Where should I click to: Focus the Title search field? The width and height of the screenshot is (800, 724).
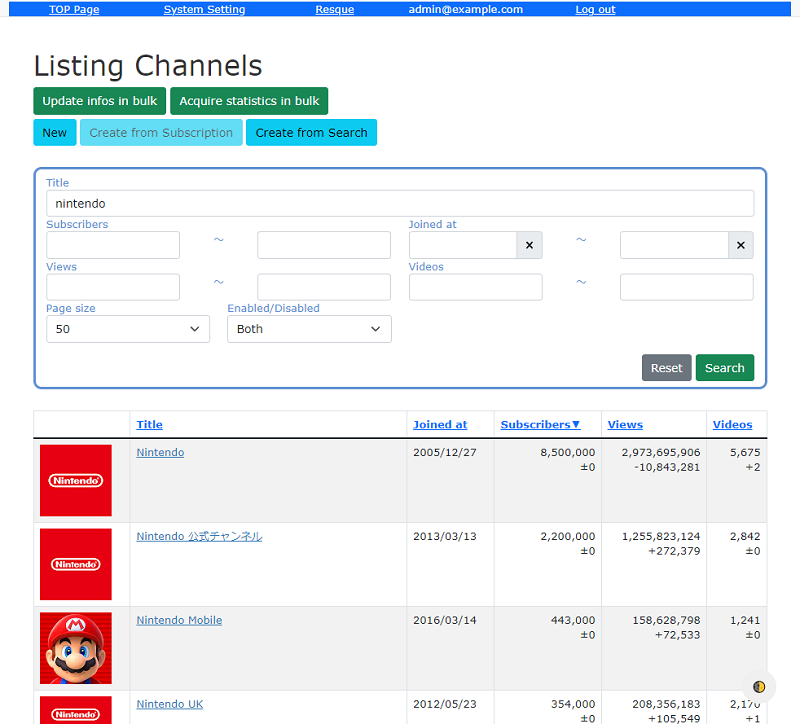click(400, 204)
